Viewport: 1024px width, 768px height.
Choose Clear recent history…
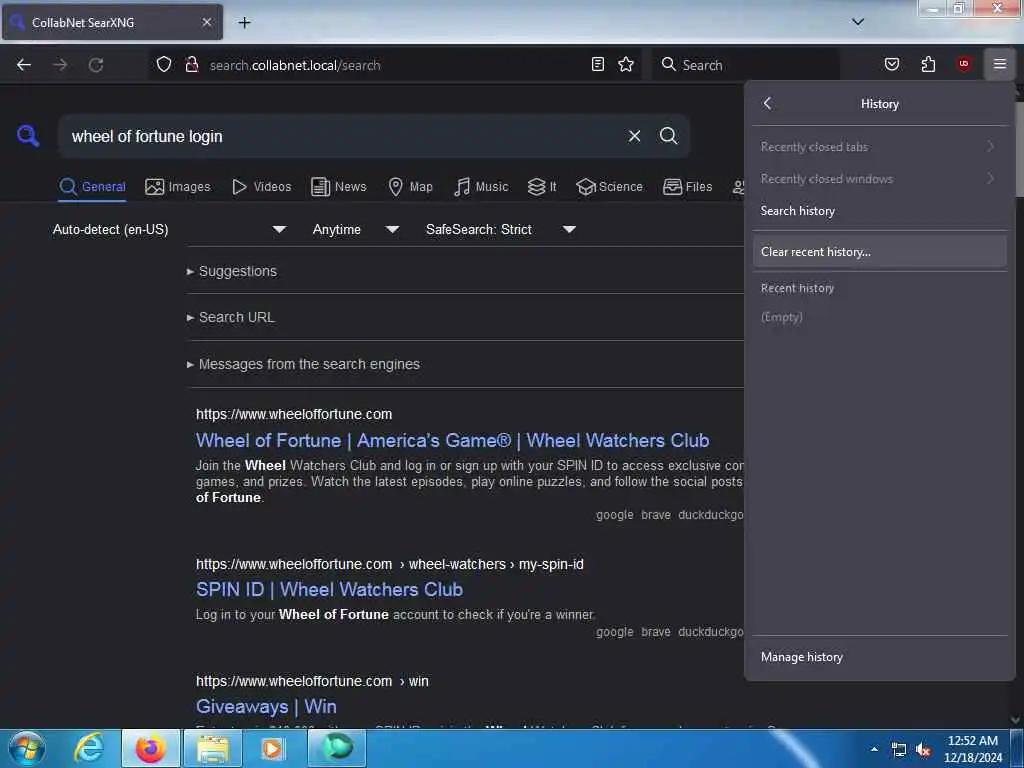click(x=879, y=252)
